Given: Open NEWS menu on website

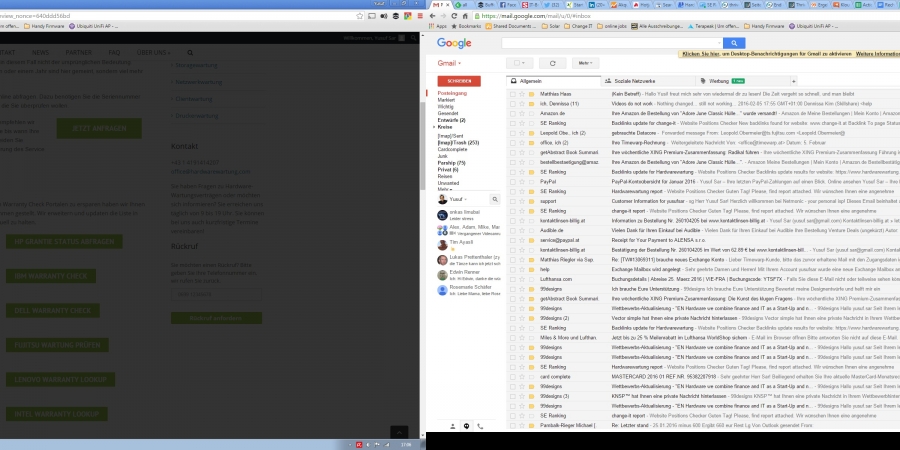Looking at the screenshot, I should point(40,52).
